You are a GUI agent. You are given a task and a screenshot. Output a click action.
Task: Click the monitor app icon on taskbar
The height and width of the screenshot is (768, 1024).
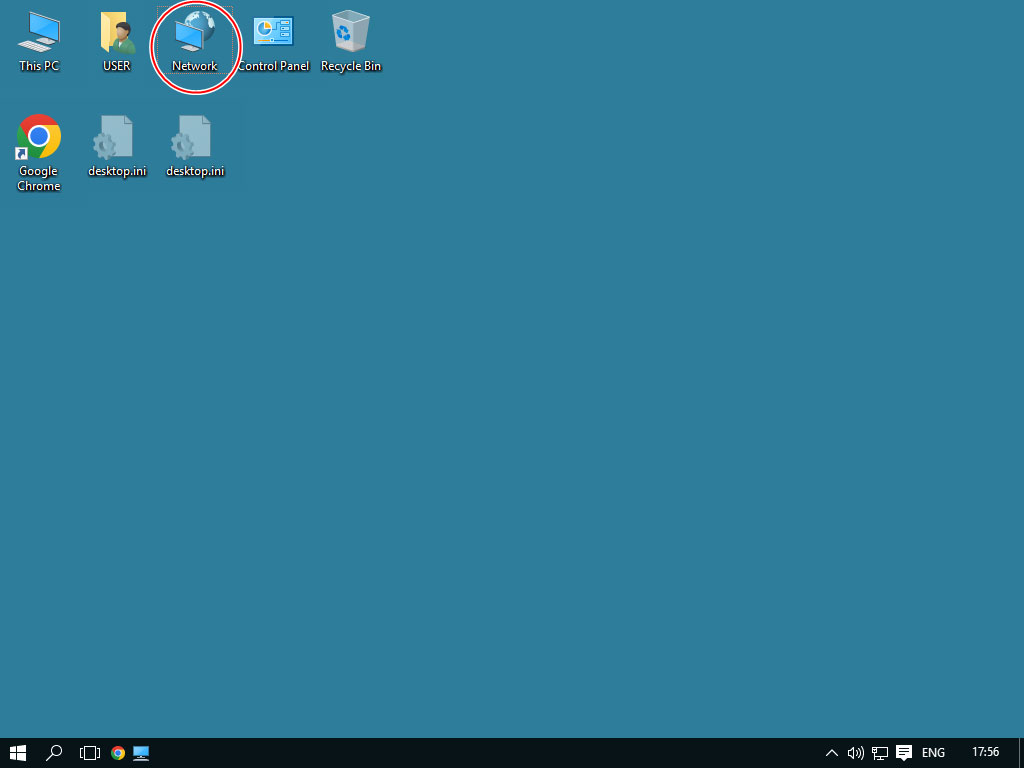pos(141,753)
